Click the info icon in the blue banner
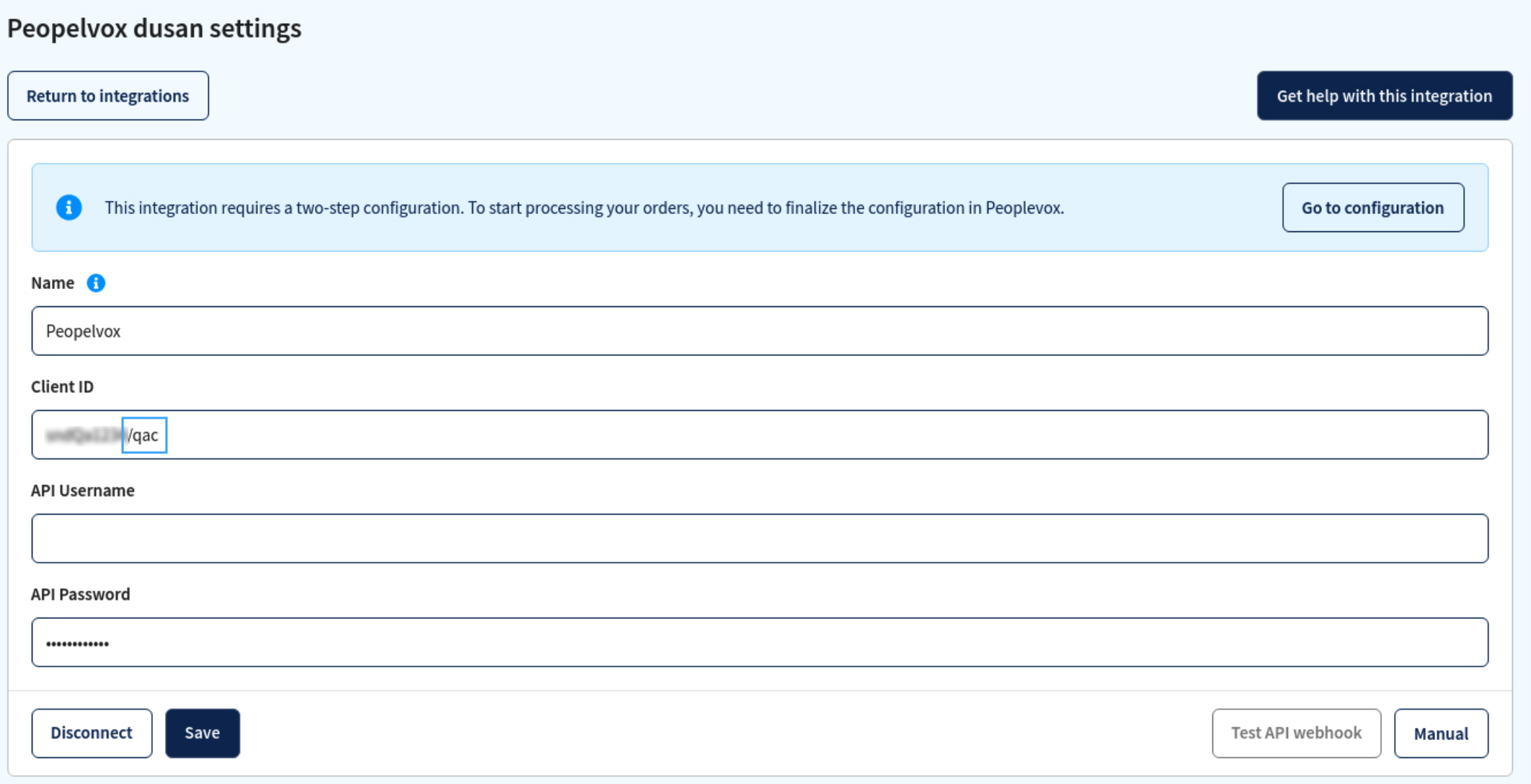 (x=69, y=208)
